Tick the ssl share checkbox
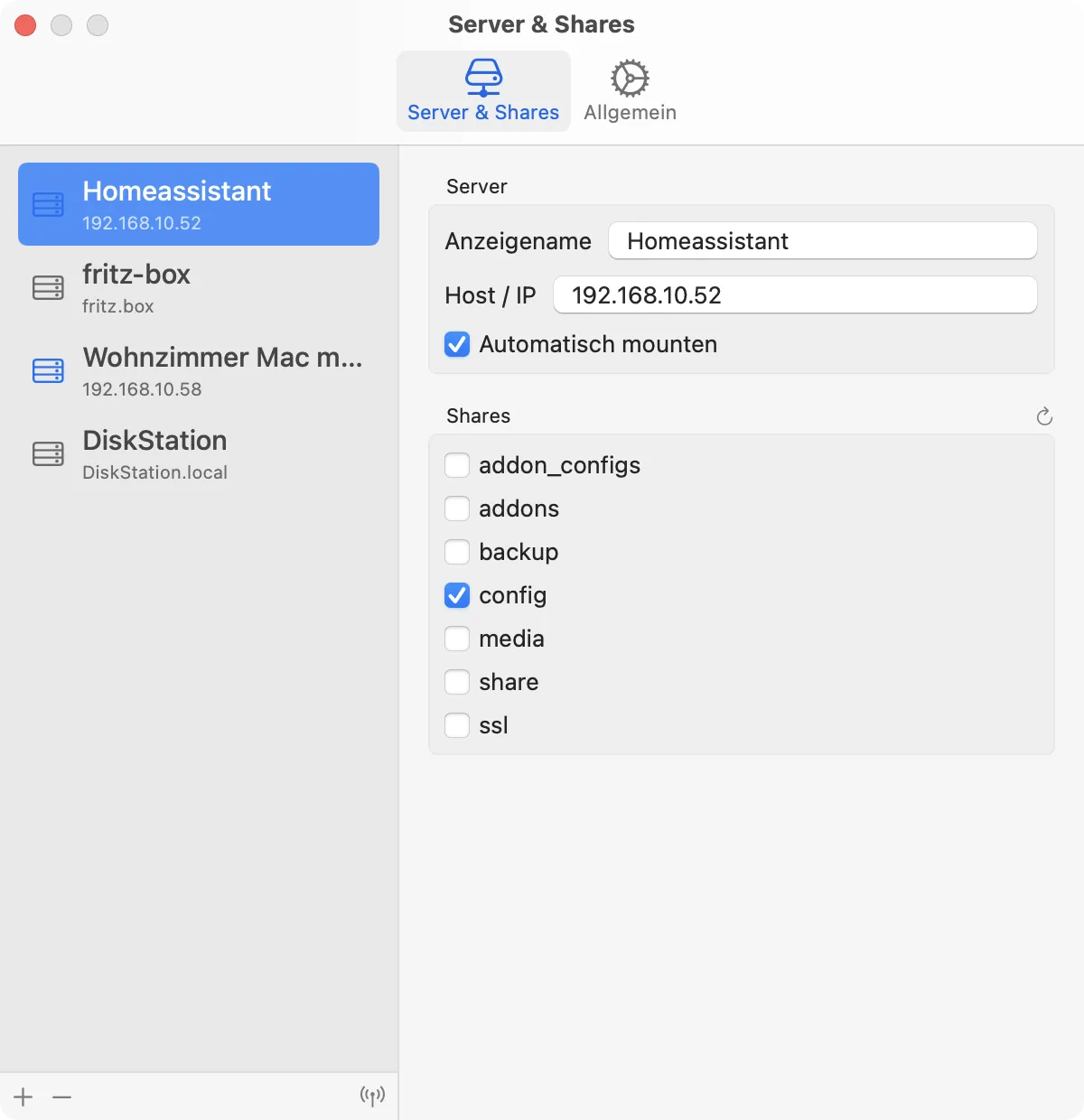This screenshot has width=1084, height=1120. [457, 726]
